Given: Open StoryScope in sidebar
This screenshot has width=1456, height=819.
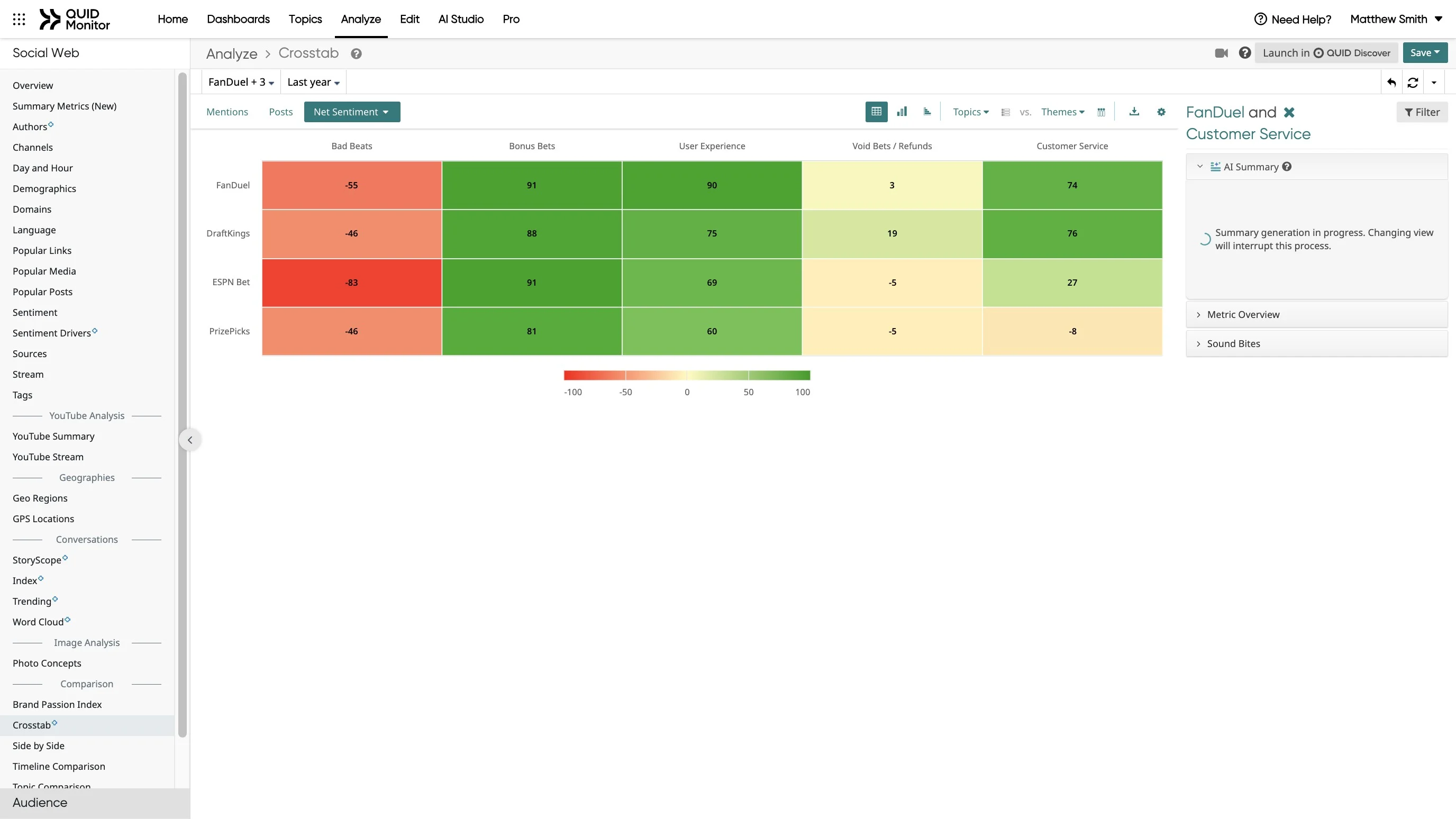Looking at the screenshot, I should (x=37, y=560).
